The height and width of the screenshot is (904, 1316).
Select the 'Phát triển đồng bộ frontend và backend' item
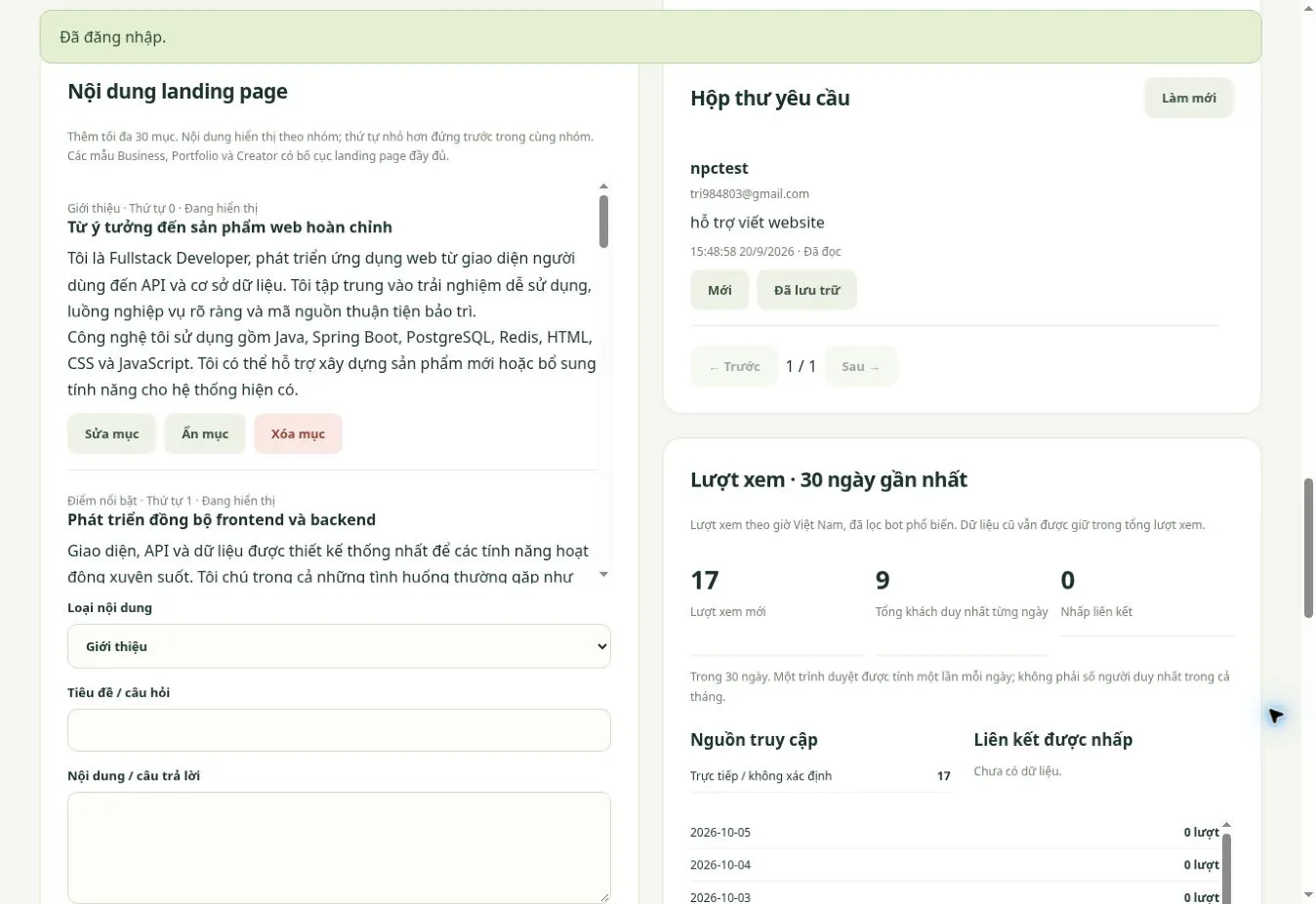point(222,520)
